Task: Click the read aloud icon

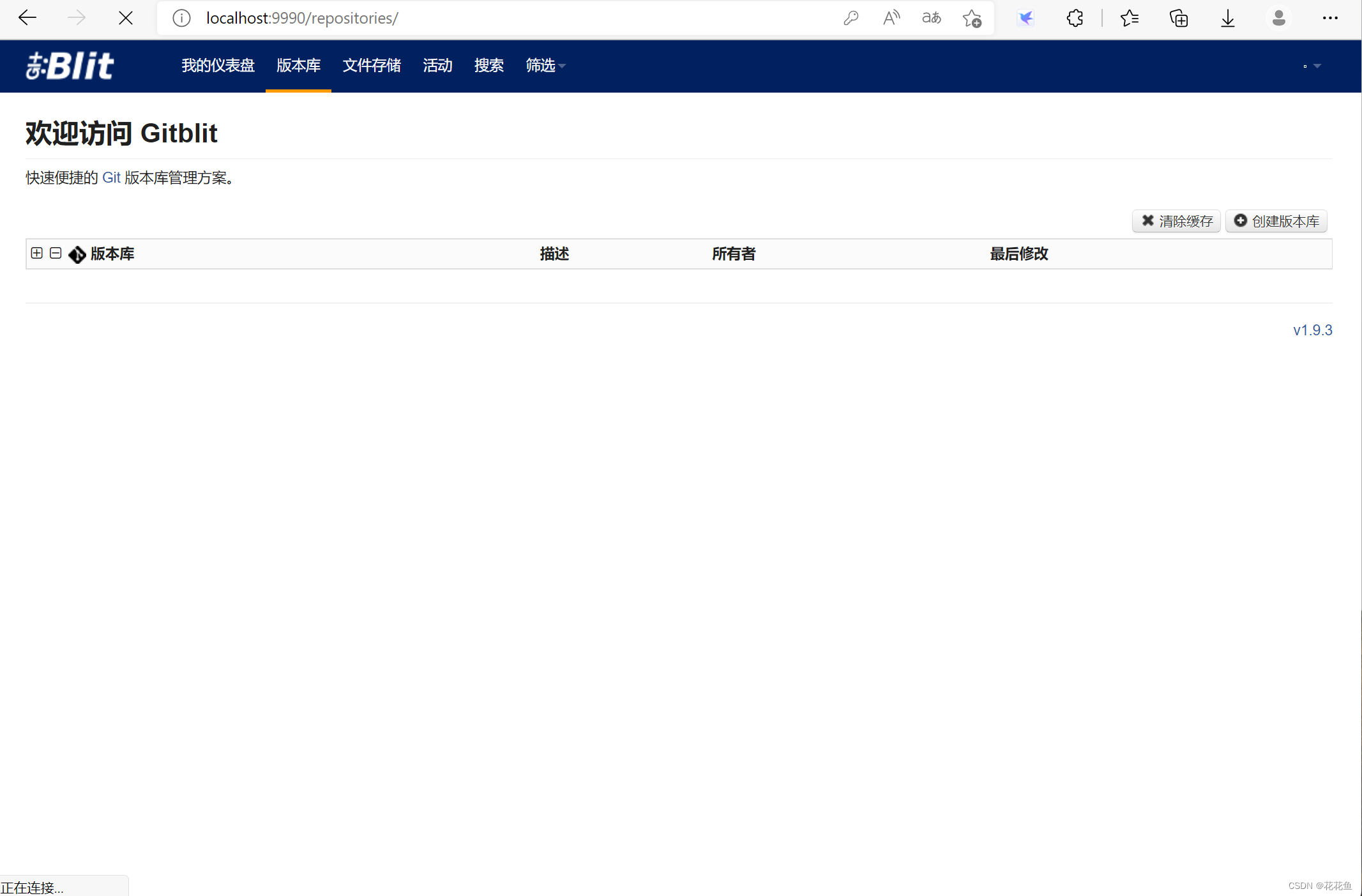Action: tap(891, 18)
